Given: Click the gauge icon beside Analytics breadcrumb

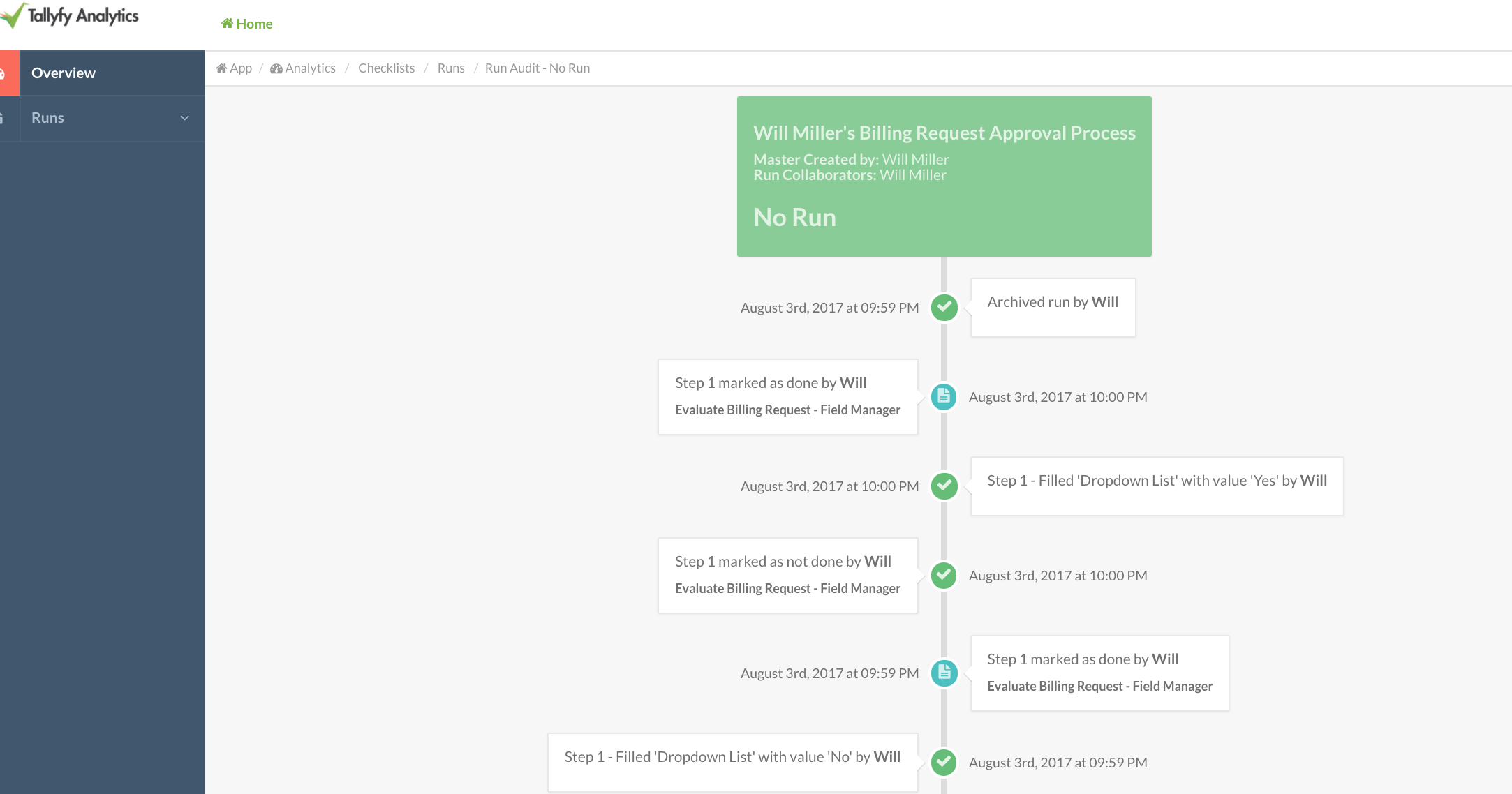Looking at the screenshot, I should click(276, 68).
